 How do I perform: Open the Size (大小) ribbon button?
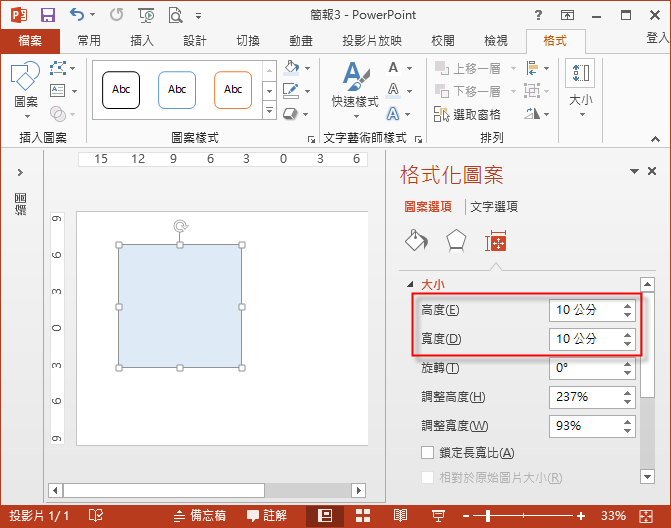[581, 88]
